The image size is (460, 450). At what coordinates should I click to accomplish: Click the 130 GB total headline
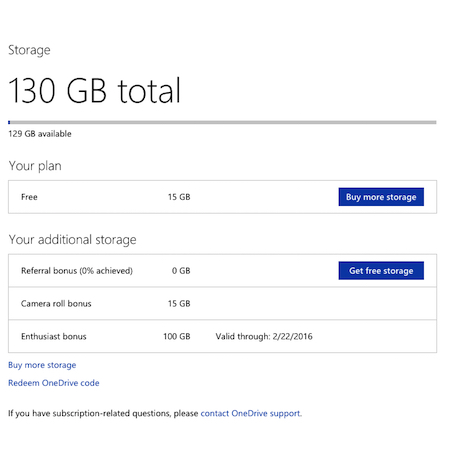(x=94, y=90)
